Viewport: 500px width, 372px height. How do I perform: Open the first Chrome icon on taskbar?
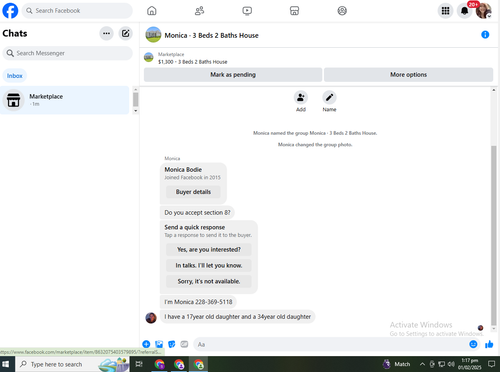[159, 364]
